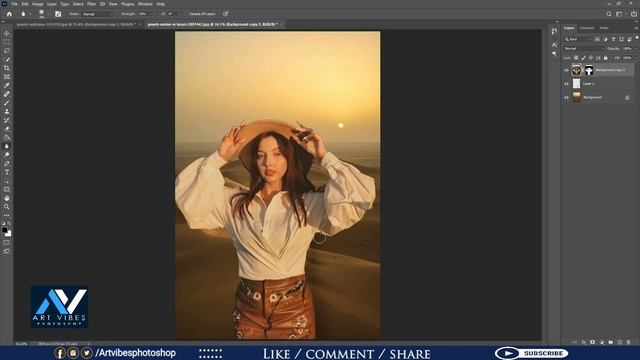Click the pressure-for-size icon in options bar
Screen dimensions: 640x360
tap(226, 14)
